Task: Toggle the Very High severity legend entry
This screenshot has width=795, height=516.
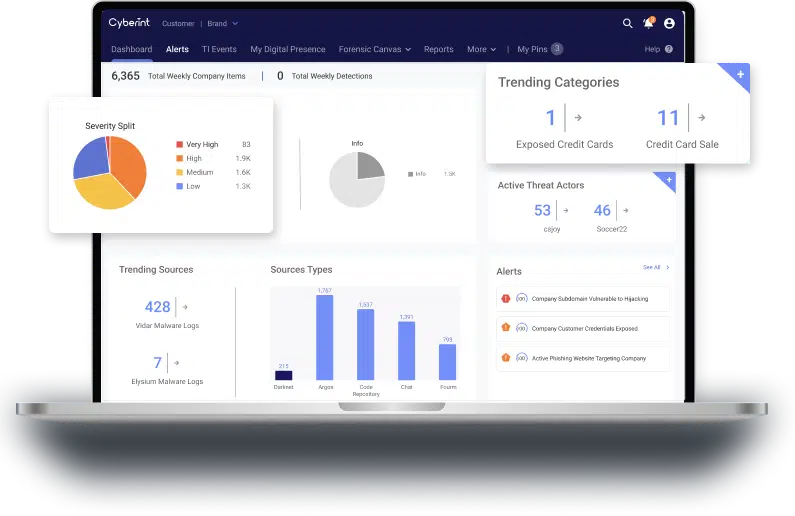Action: tap(202, 145)
